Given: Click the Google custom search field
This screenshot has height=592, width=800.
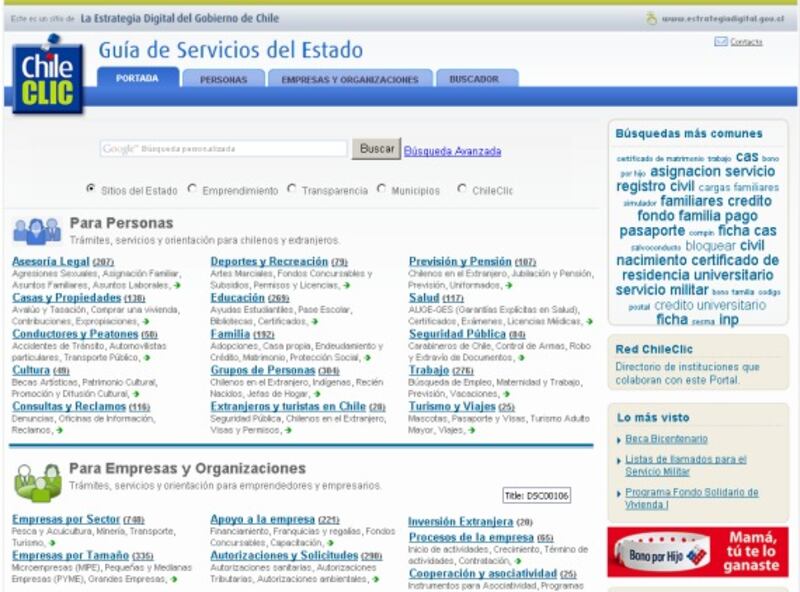Looking at the screenshot, I should click(223, 149).
